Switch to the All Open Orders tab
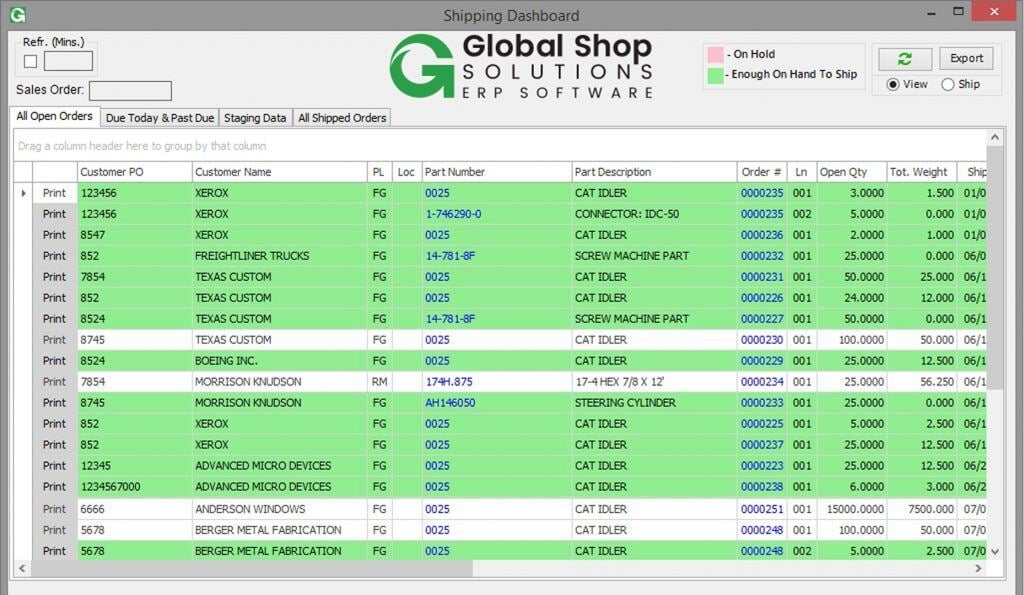The image size is (1024, 595). coord(54,116)
